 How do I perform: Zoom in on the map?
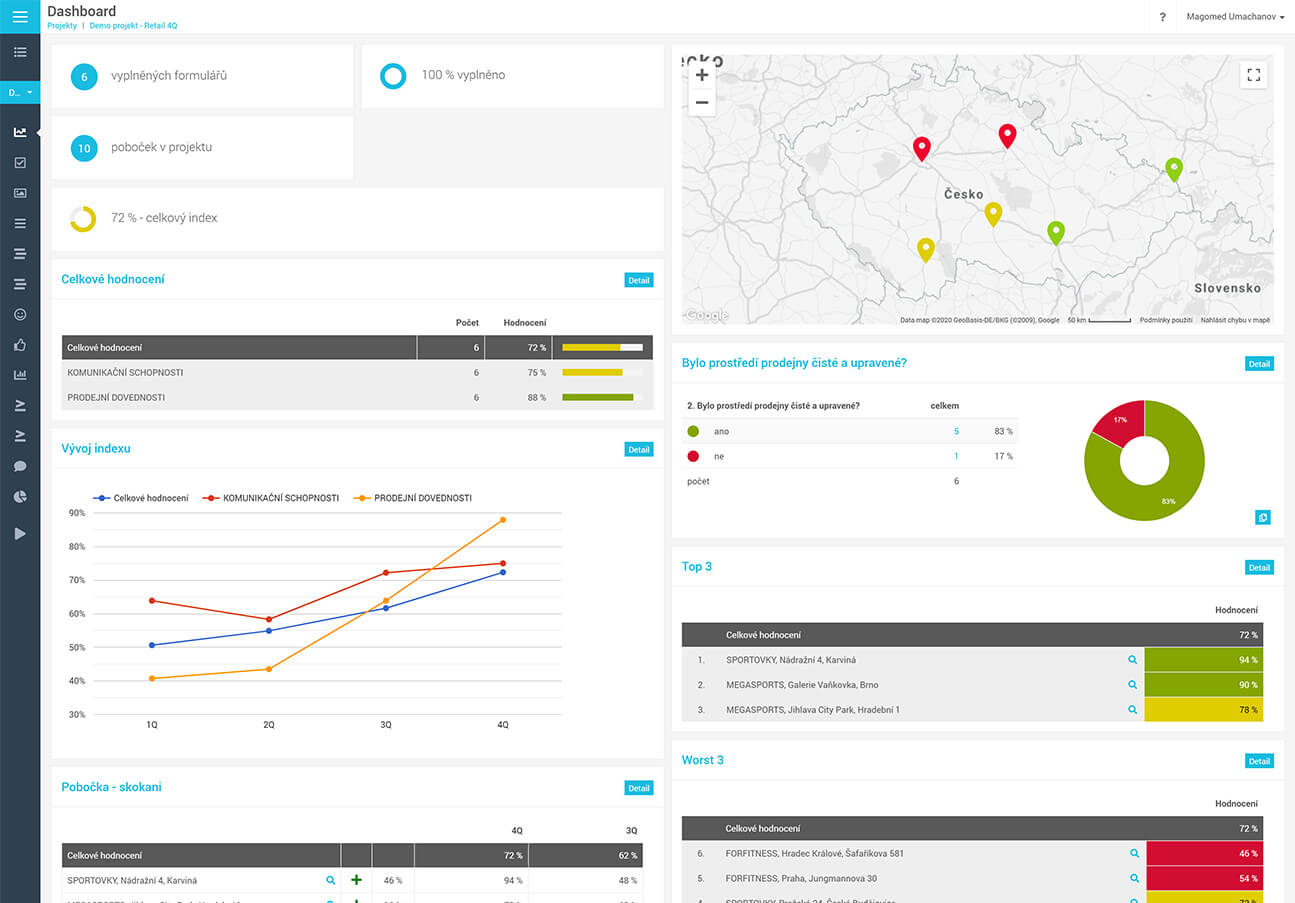tap(702, 75)
